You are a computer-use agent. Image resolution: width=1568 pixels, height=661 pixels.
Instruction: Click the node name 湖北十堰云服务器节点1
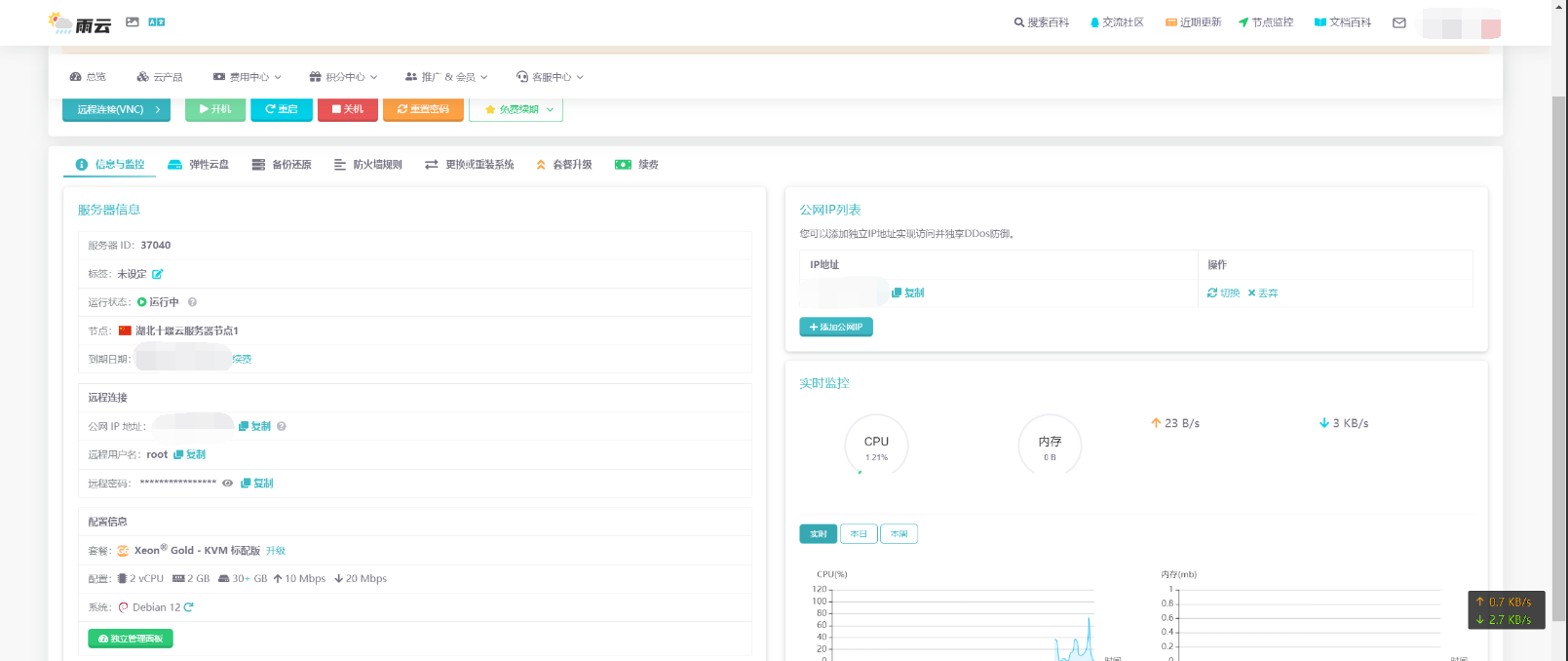pyautogui.click(x=187, y=330)
